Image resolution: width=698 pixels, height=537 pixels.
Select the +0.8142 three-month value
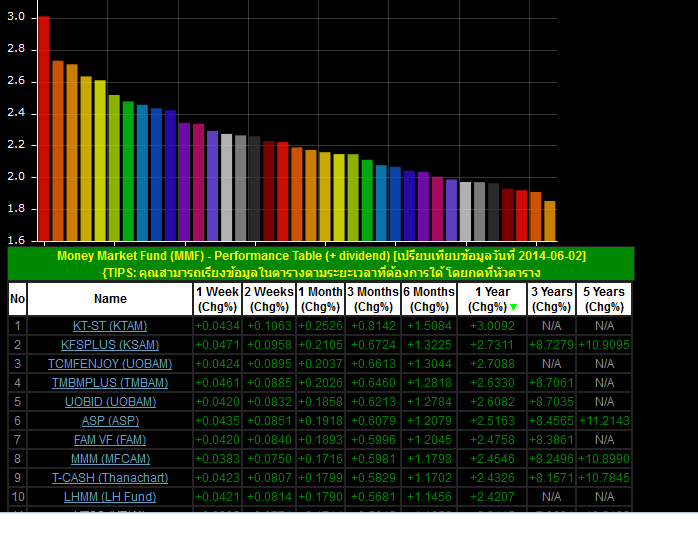pyautogui.click(x=373, y=326)
